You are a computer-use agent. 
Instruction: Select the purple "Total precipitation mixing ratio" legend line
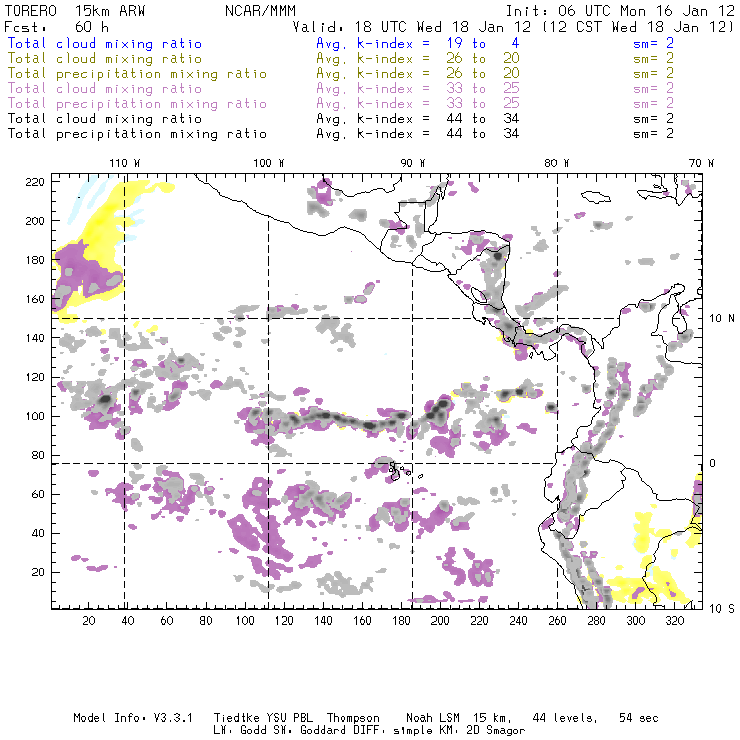click(137, 104)
